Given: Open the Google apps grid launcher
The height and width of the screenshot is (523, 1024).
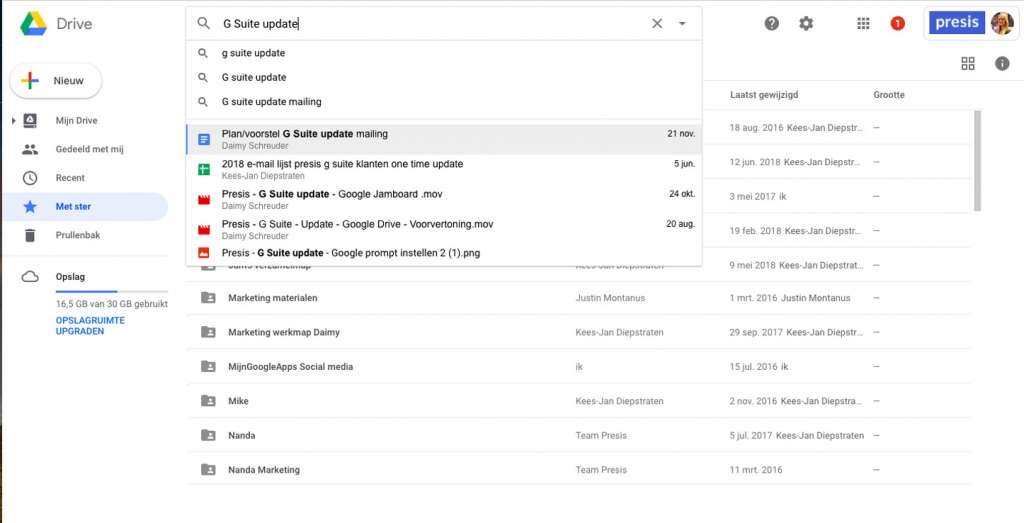Looking at the screenshot, I should pos(863,24).
